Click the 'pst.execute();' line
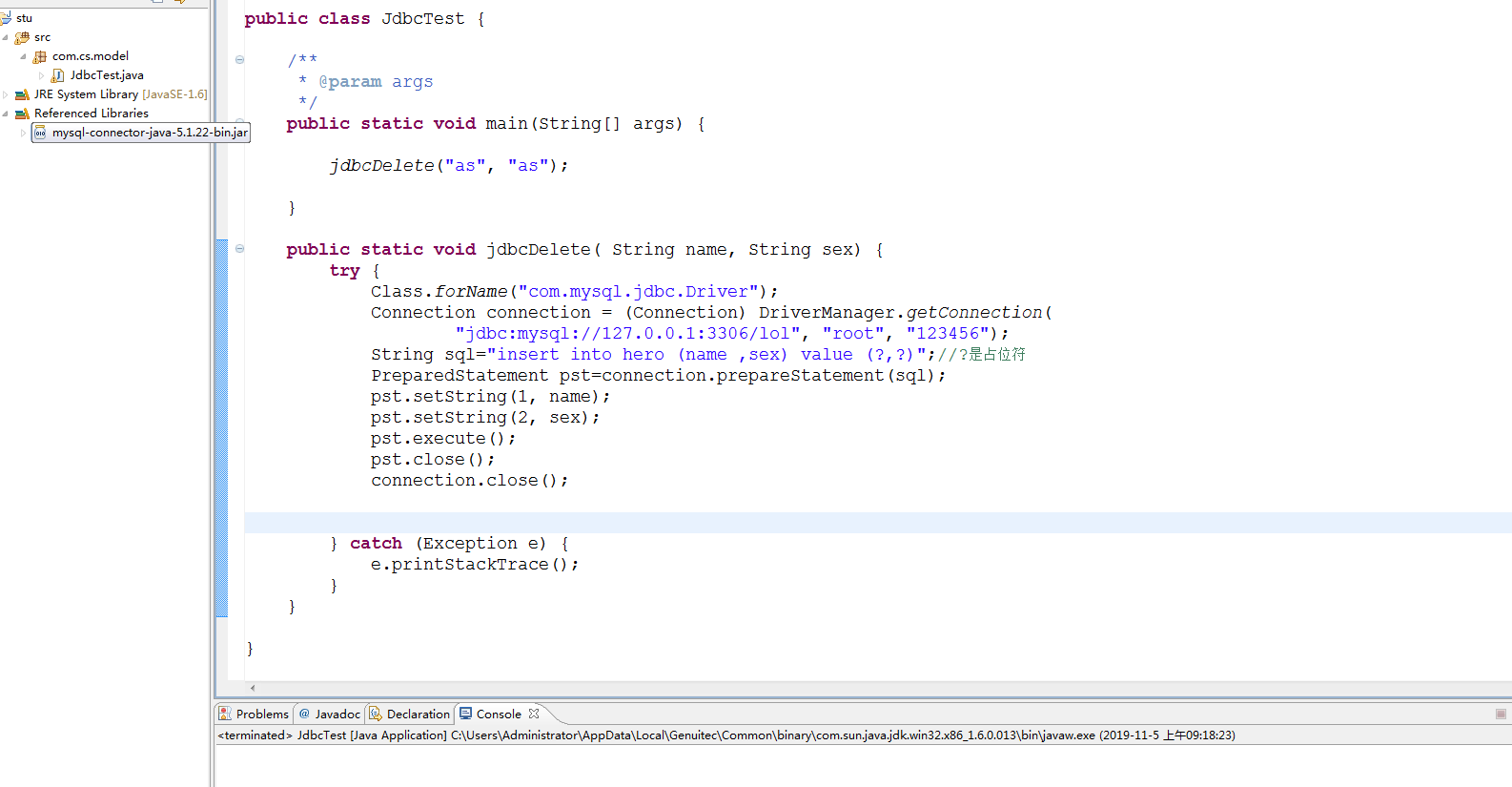The height and width of the screenshot is (787, 1512). click(x=443, y=439)
